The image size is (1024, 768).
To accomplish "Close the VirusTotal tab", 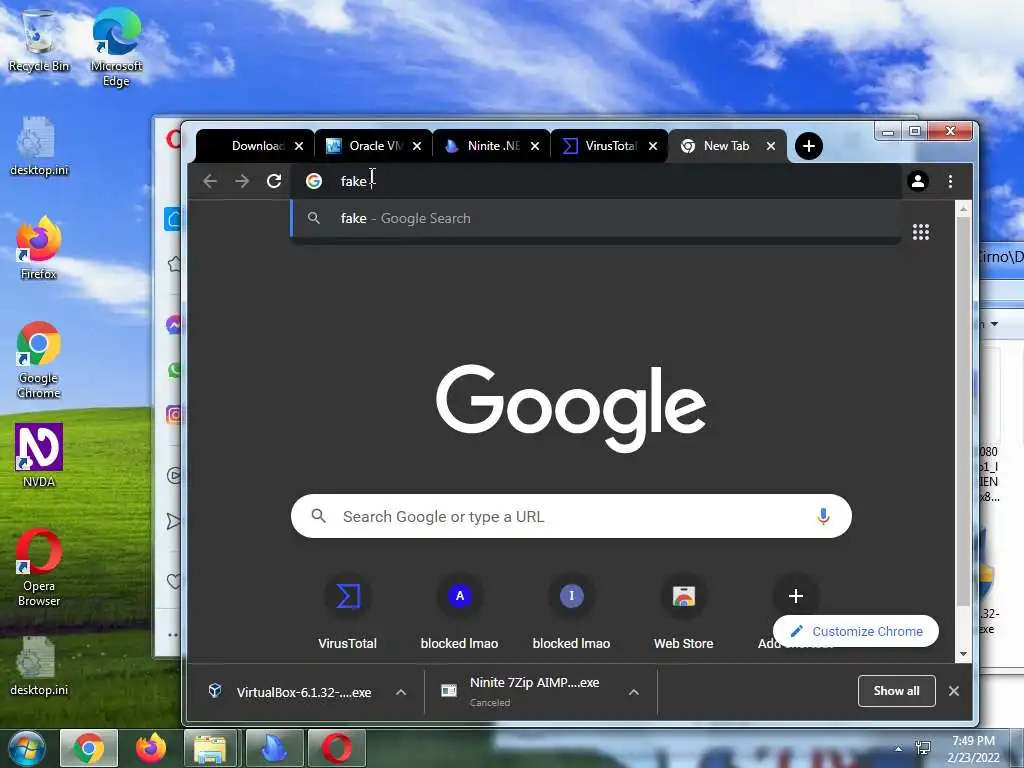I will pos(652,146).
